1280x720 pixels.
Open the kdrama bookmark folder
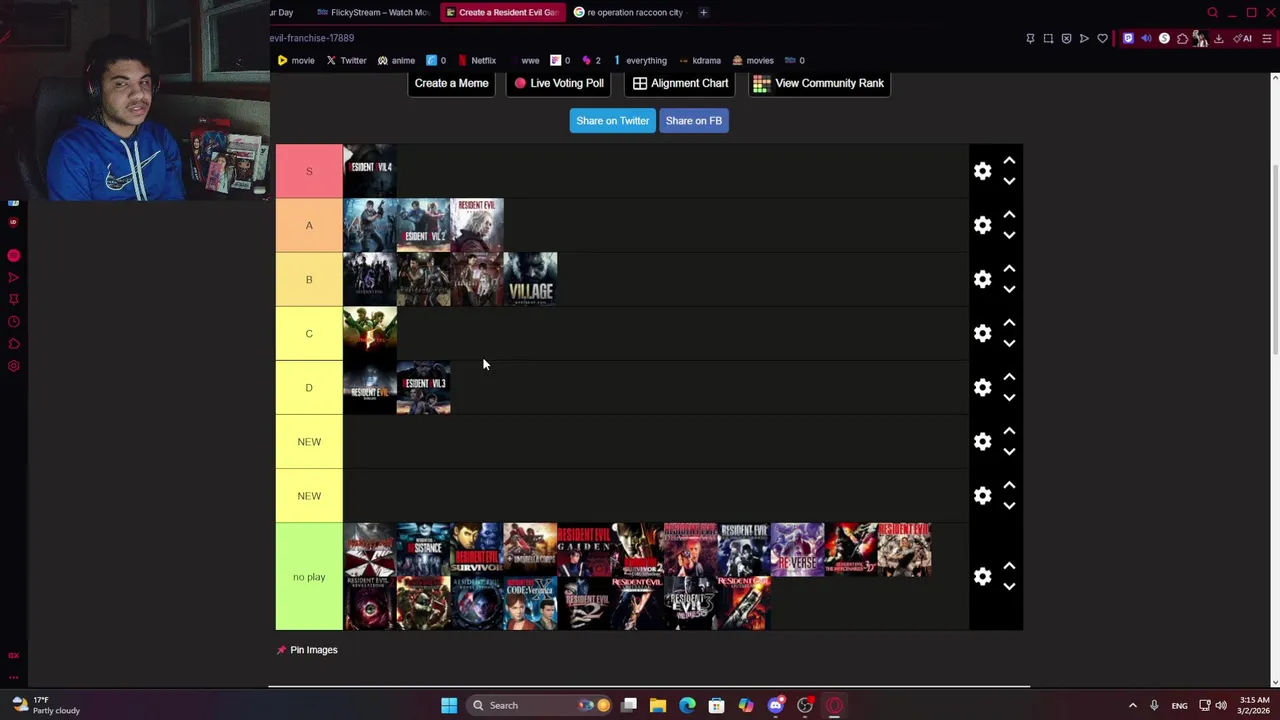click(698, 60)
